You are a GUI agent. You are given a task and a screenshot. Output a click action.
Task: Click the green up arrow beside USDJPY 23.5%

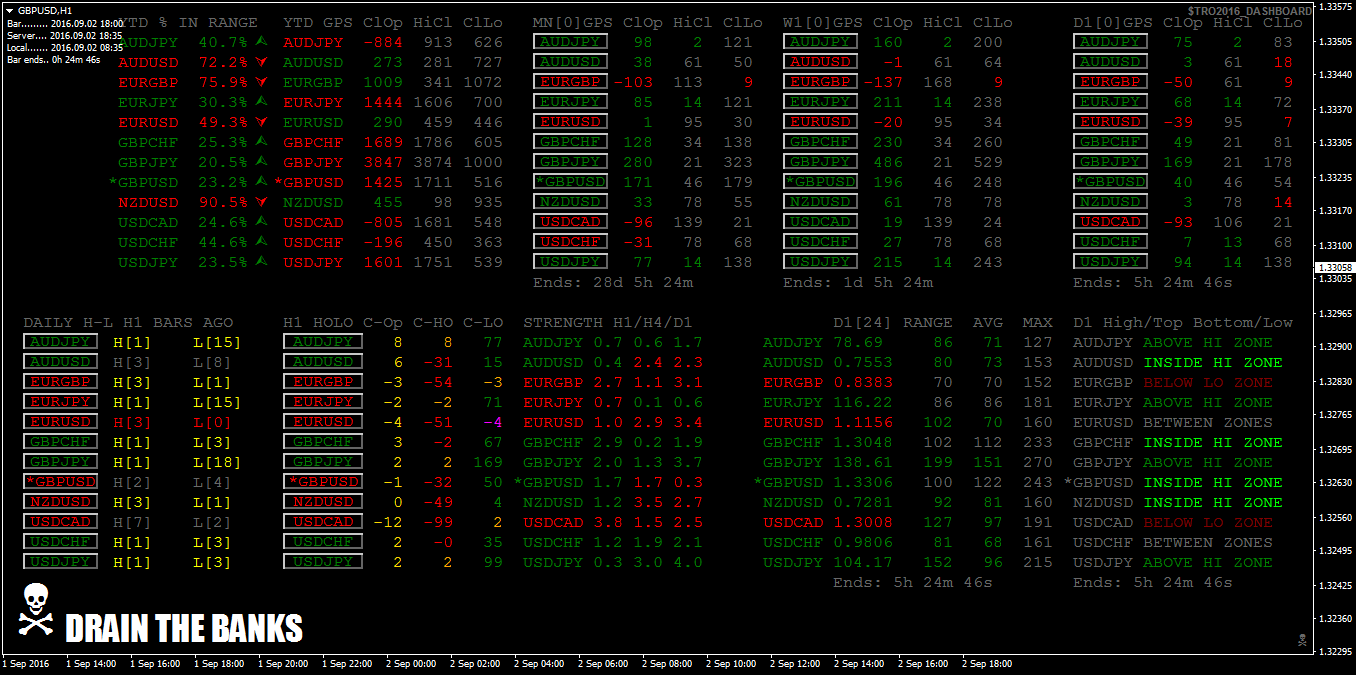[x=262, y=261]
